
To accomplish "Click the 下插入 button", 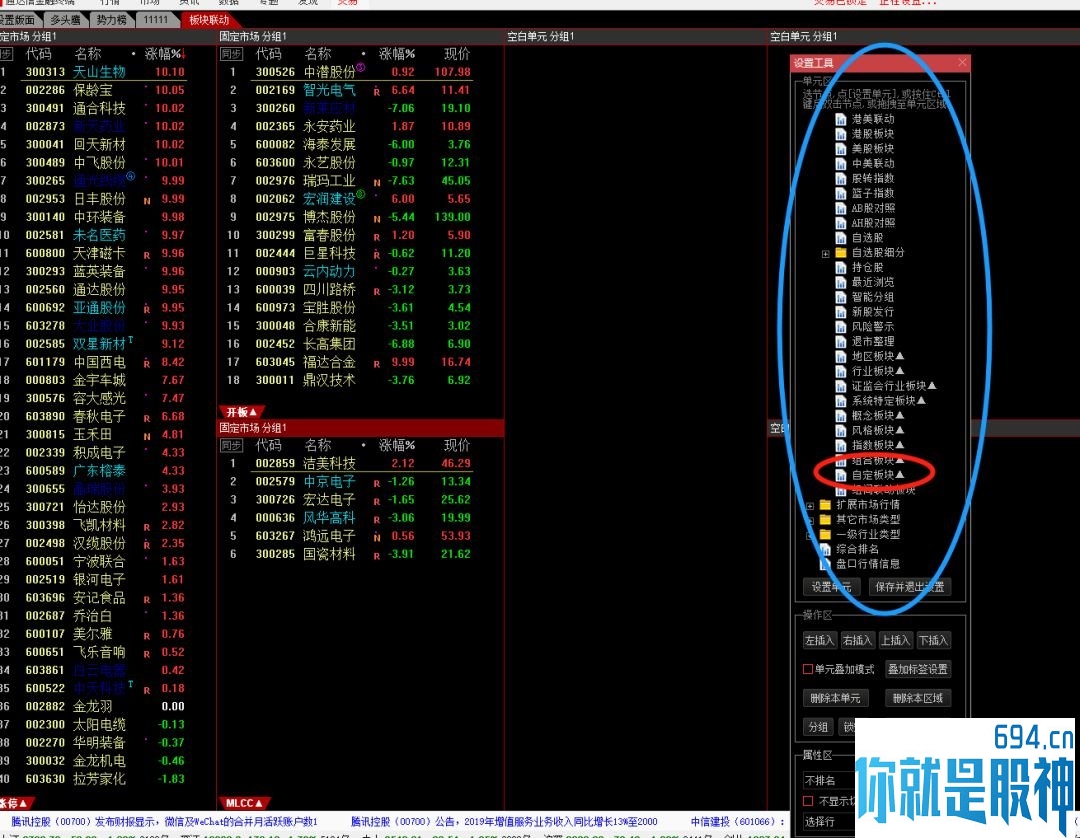I will pos(933,640).
